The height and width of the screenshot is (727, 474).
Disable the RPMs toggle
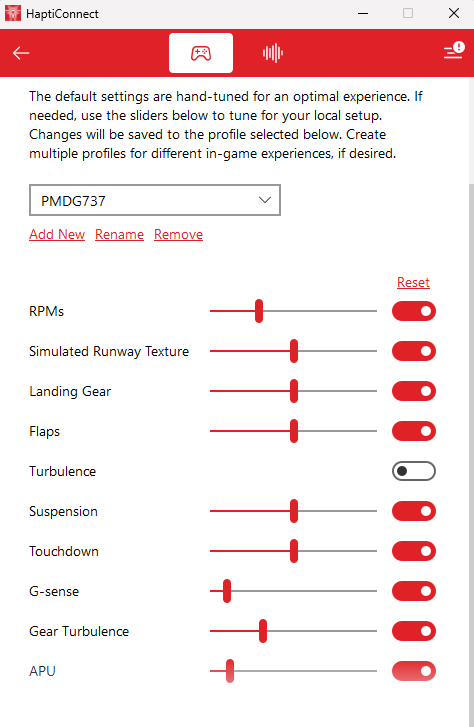414,311
